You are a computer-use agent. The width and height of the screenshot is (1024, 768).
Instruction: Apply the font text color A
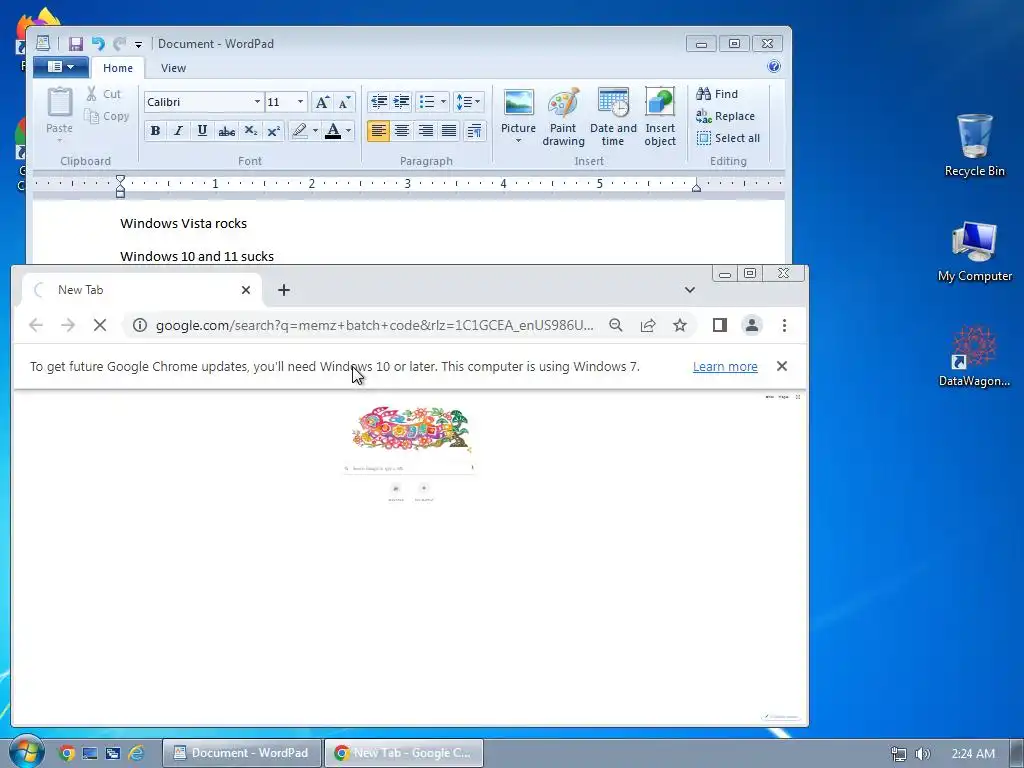[x=333, y=131]
